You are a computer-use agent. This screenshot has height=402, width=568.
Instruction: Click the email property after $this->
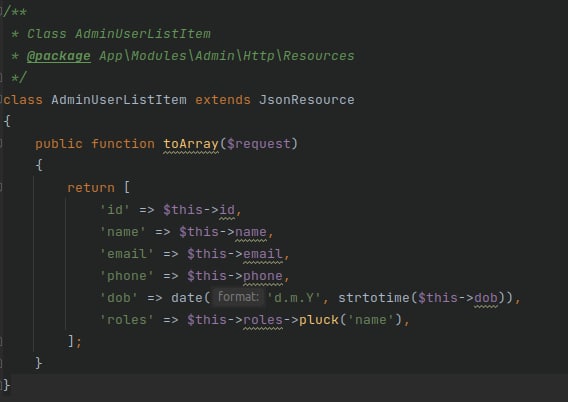click(x=263, y=254)
